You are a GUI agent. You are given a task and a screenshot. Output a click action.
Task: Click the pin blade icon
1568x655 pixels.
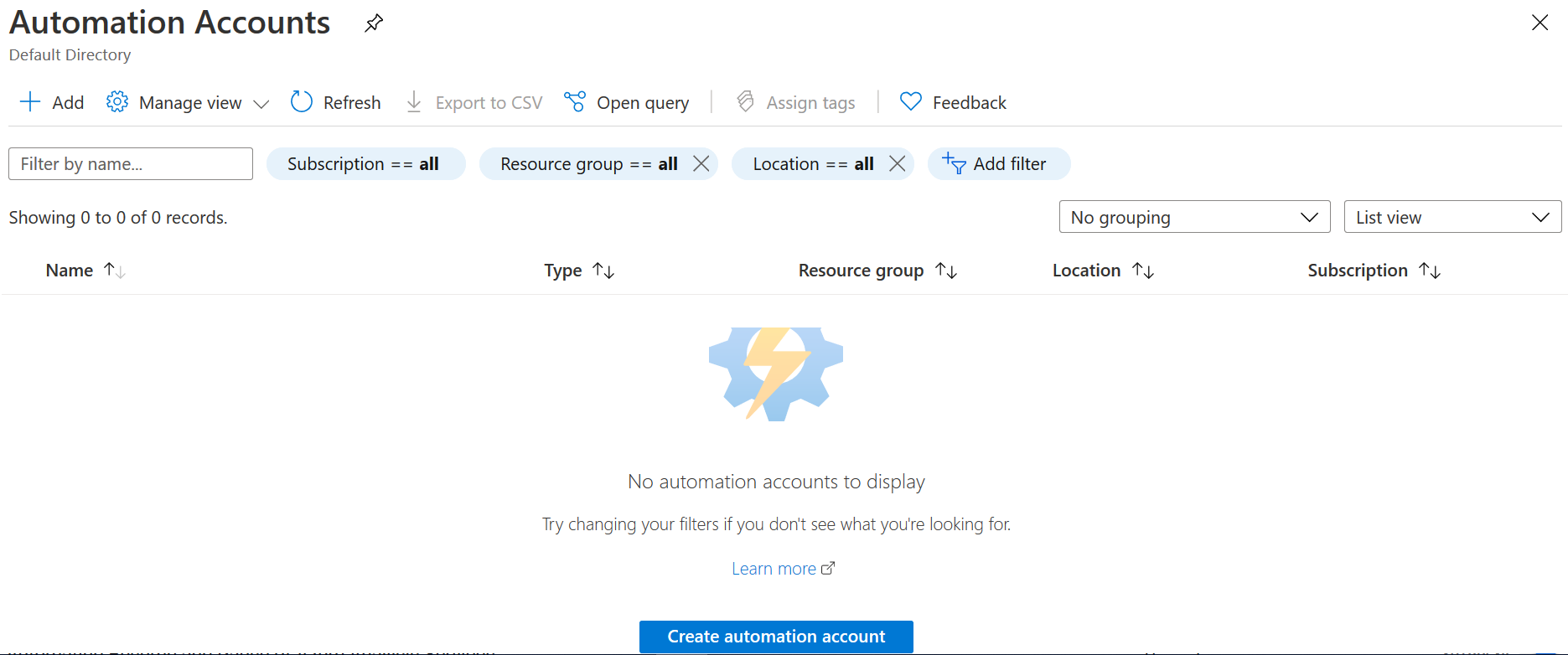[x=374, y=23]
